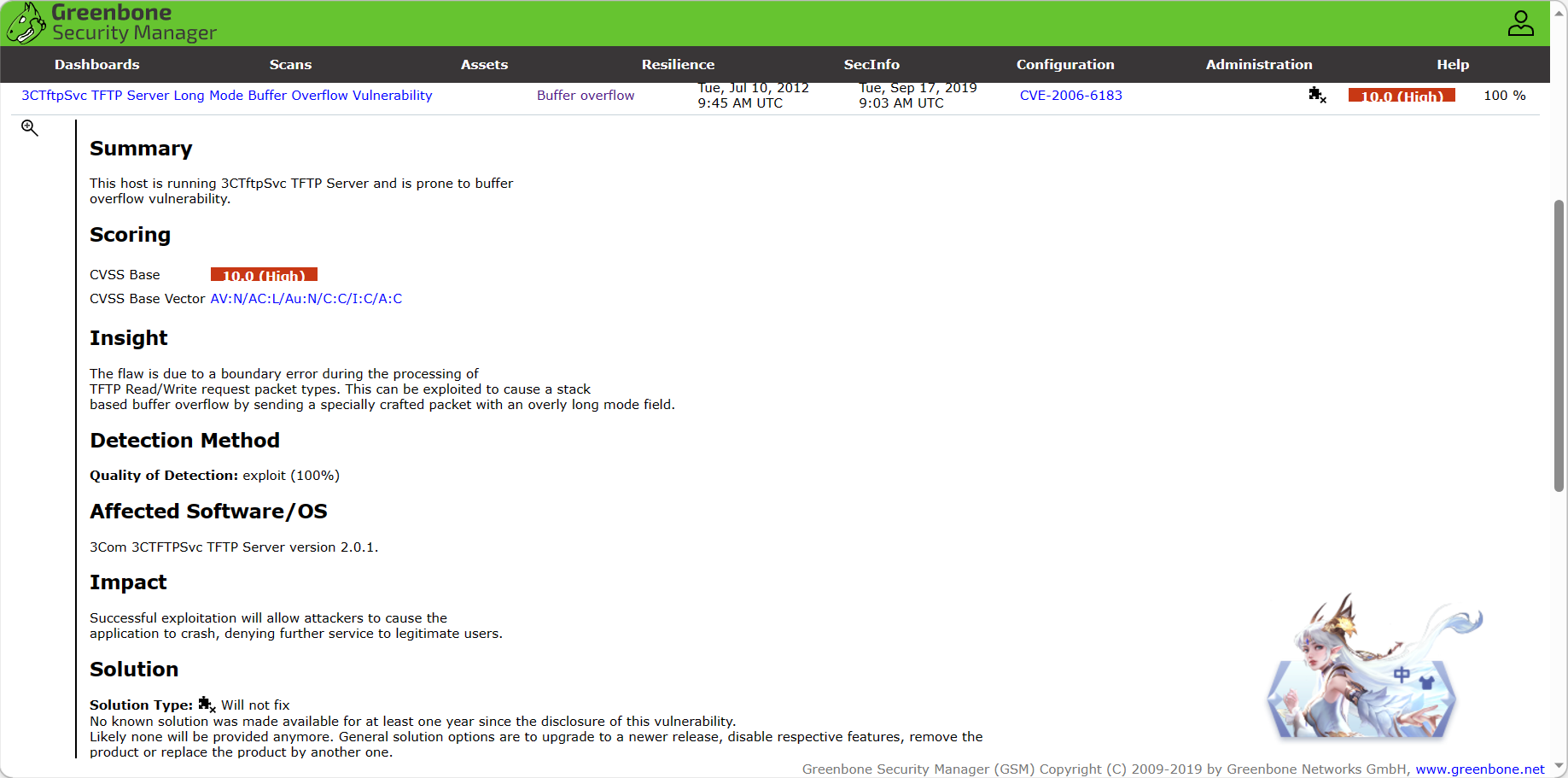Open the Resilience menu

pyautogui.click(x=678, y=65)
